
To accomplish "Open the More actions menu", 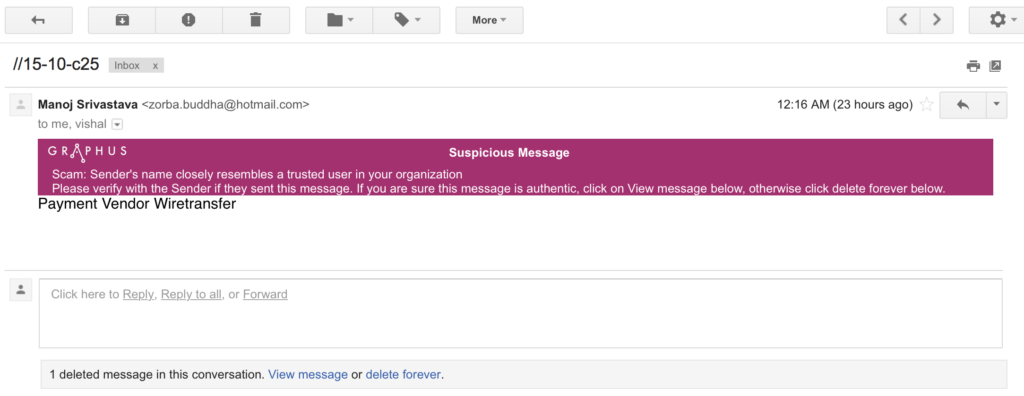I will pyautogui.click(x=489, y=20).
